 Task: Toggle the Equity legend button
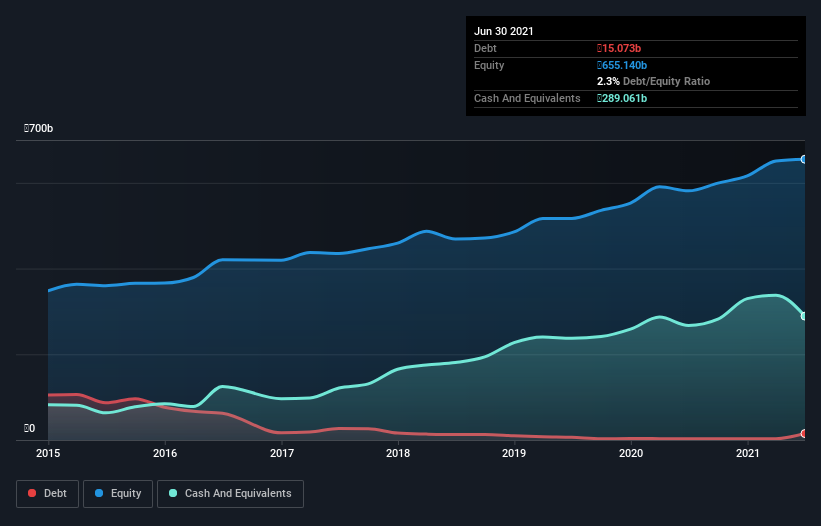118,494
